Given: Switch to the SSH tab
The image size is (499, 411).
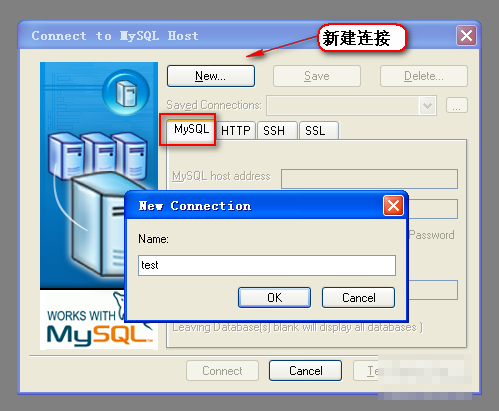Looking at the screenshot, I should (x=277, y=131).
